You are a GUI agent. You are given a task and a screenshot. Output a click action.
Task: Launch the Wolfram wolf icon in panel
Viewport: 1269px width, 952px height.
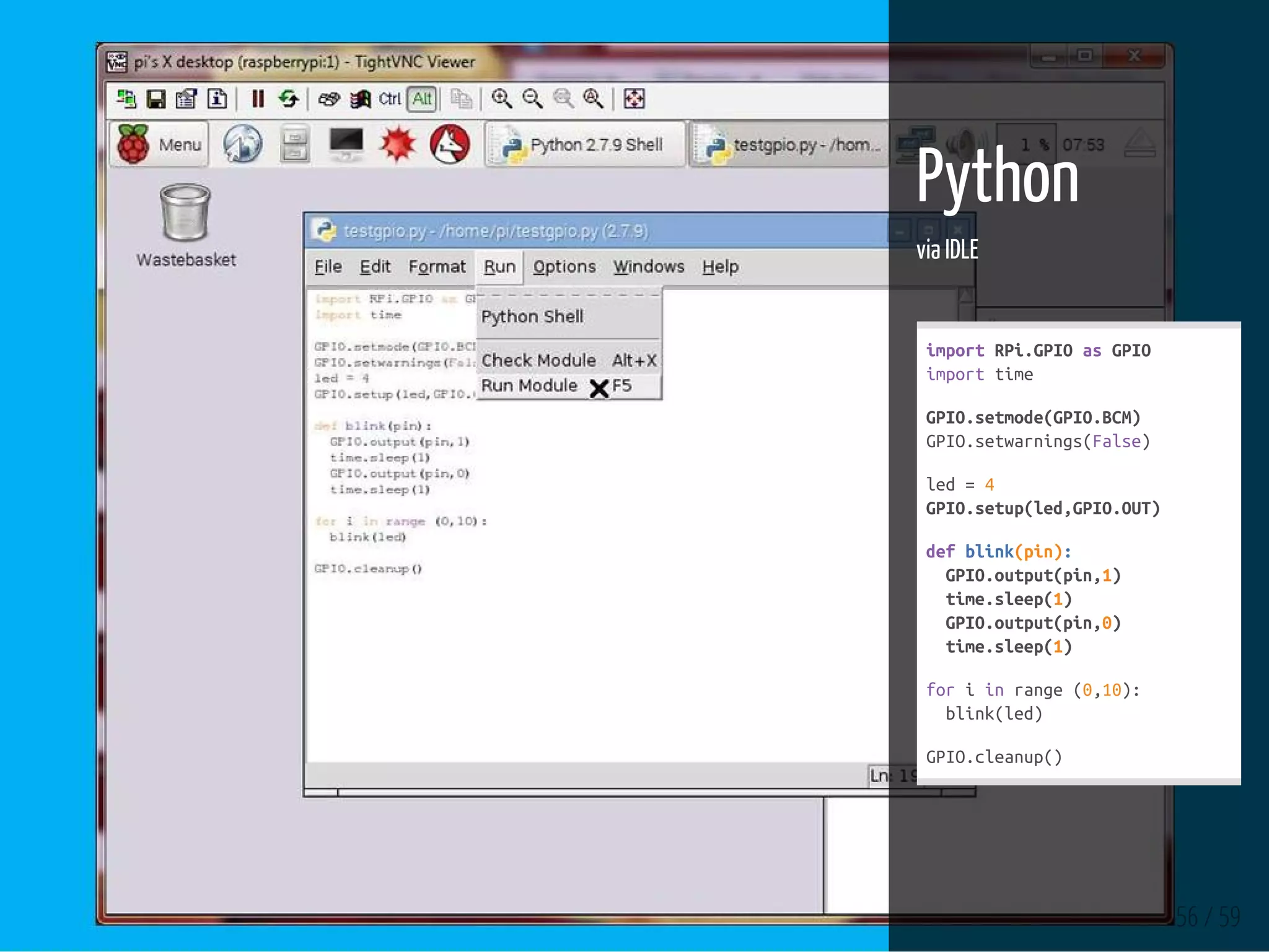point(450,144)
